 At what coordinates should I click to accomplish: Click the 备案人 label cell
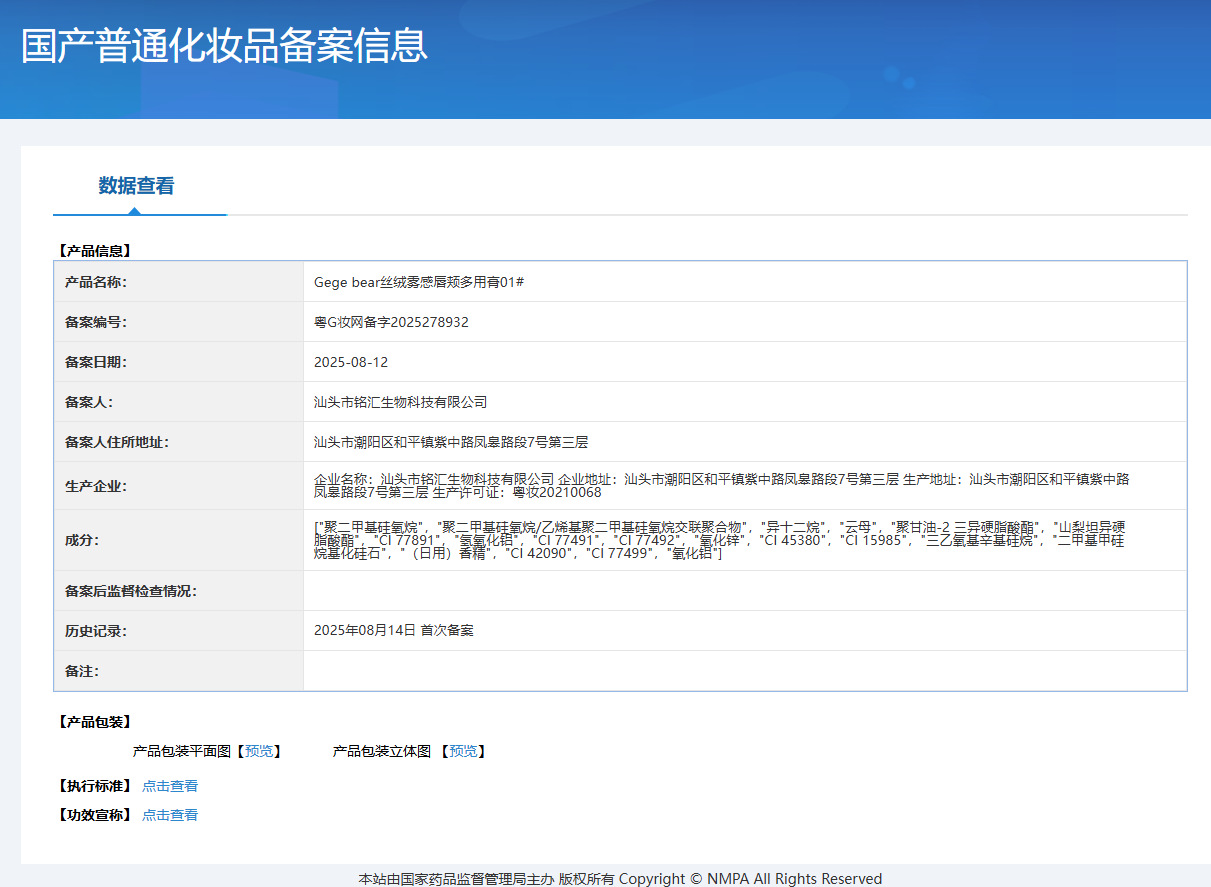tap(179, 402)
